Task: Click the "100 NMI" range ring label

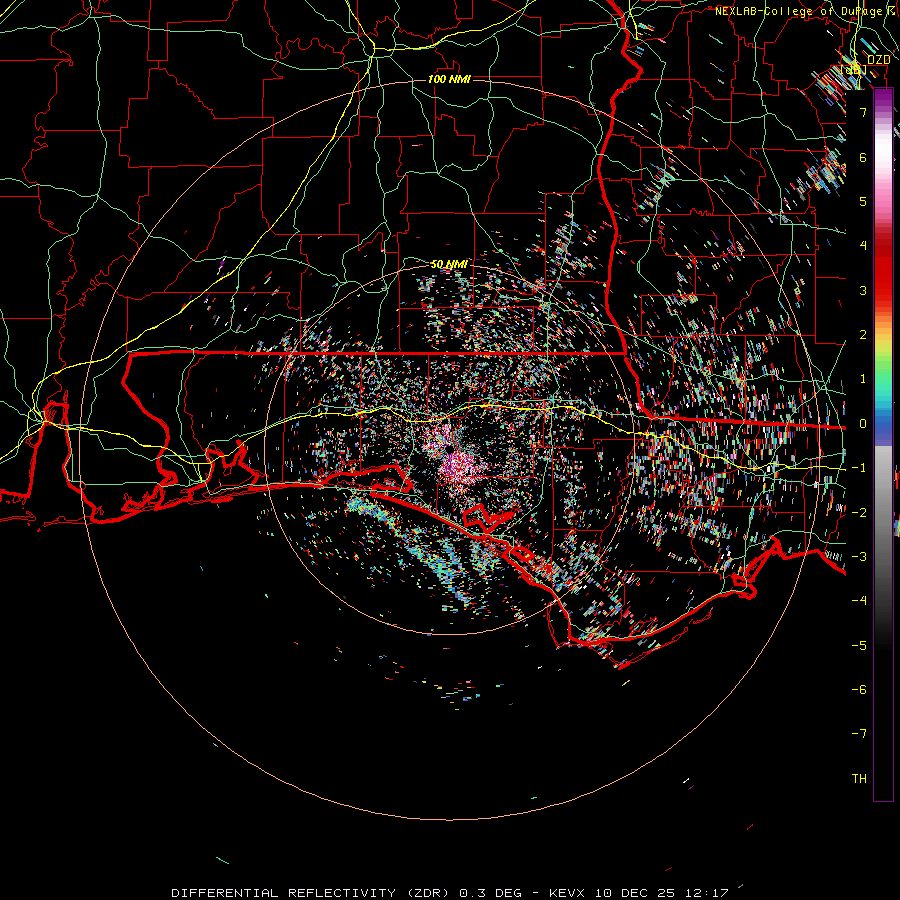Action: pyautogui.click(x=449, y=79)
